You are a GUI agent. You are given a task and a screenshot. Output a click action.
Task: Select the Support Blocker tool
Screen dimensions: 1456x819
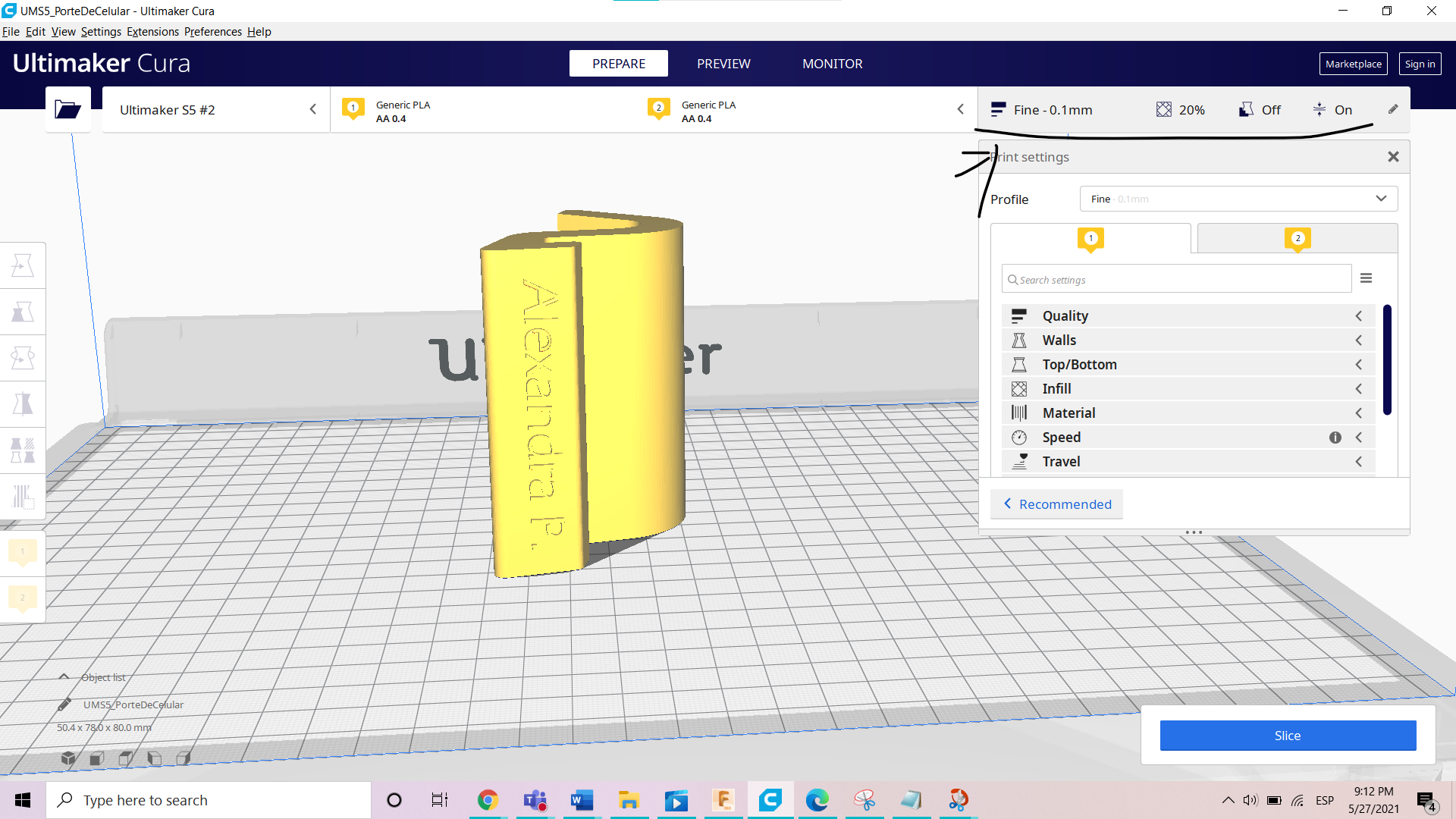23,497
